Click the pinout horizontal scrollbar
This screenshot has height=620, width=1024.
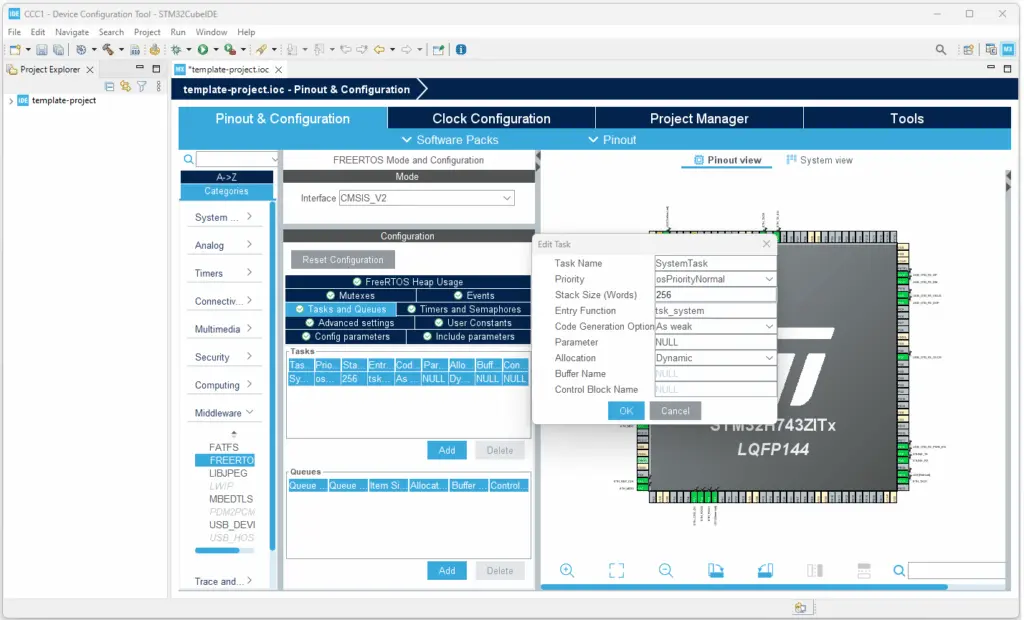[740, 587]
